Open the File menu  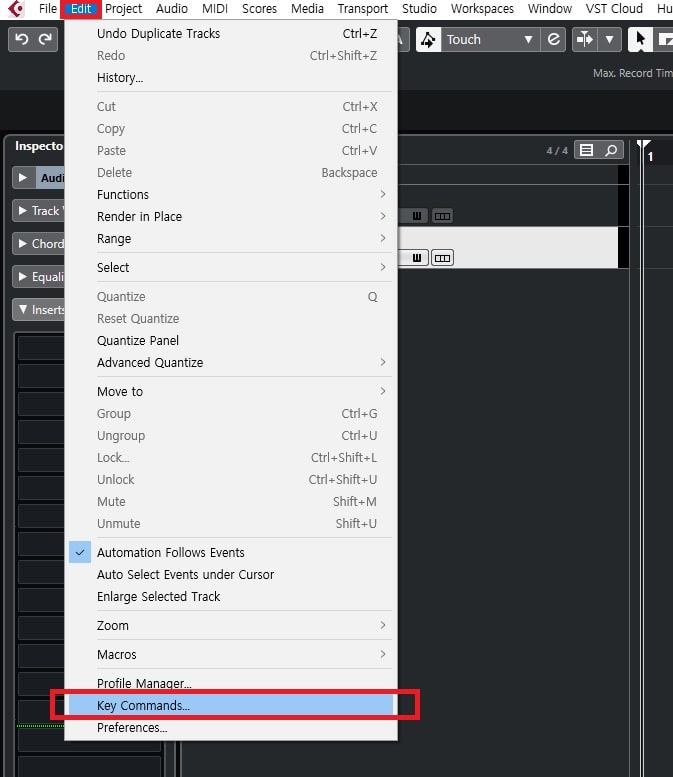coord(48,8)
